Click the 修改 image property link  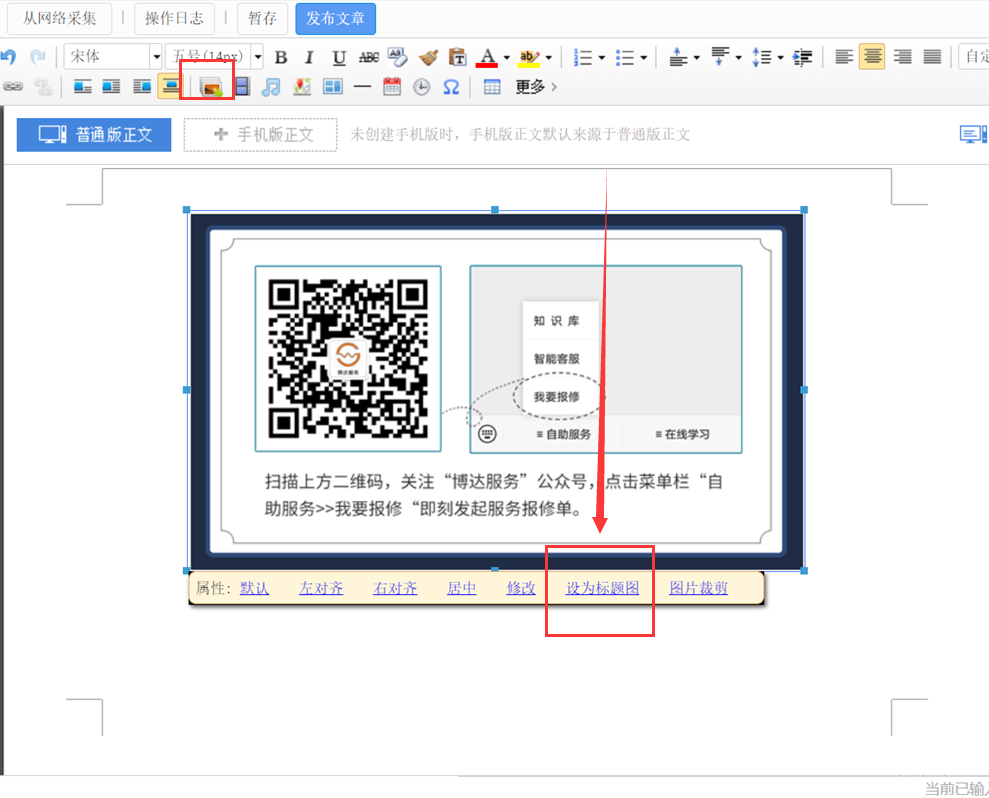521,588
